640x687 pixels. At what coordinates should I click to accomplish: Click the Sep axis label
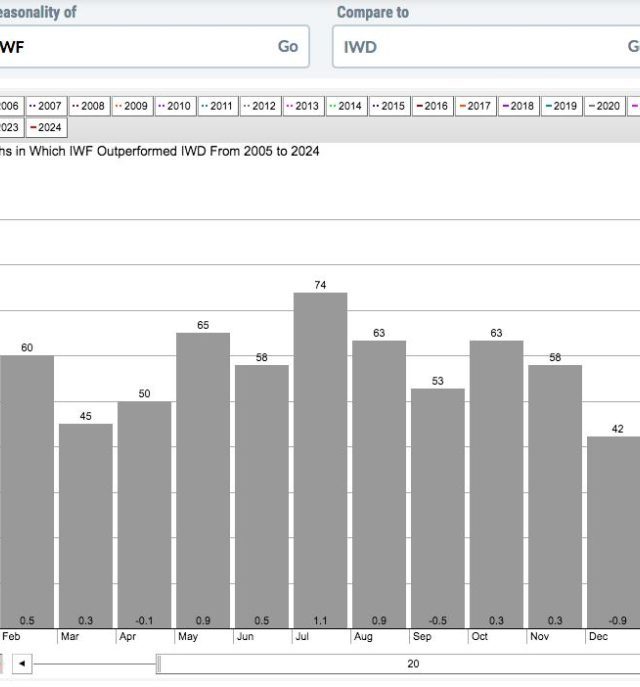[422, 636]
